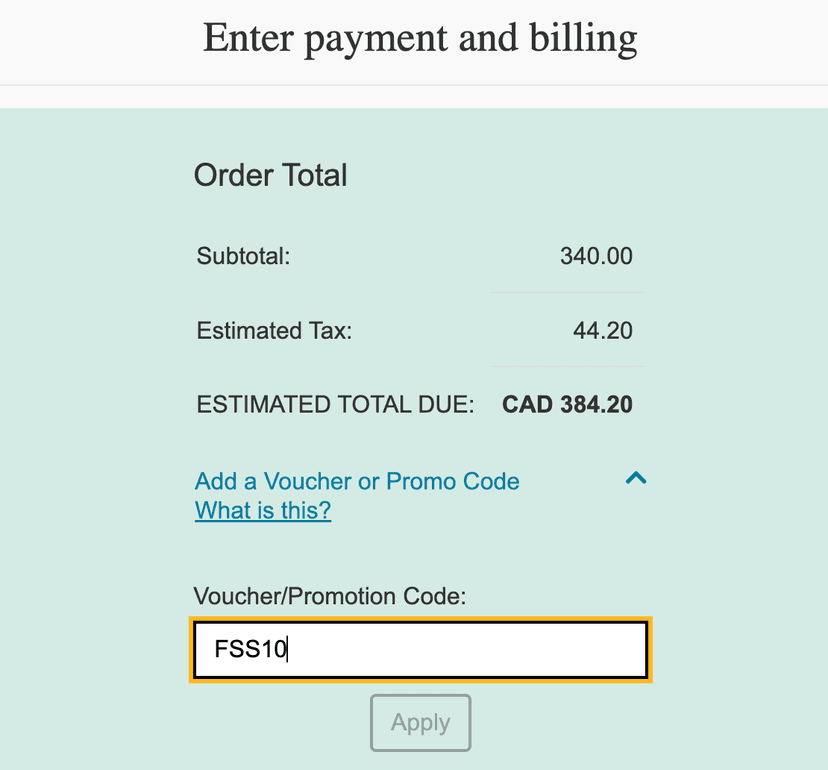
Task: Collapse the voucher section with the chevron
Action: click(635, 479)
